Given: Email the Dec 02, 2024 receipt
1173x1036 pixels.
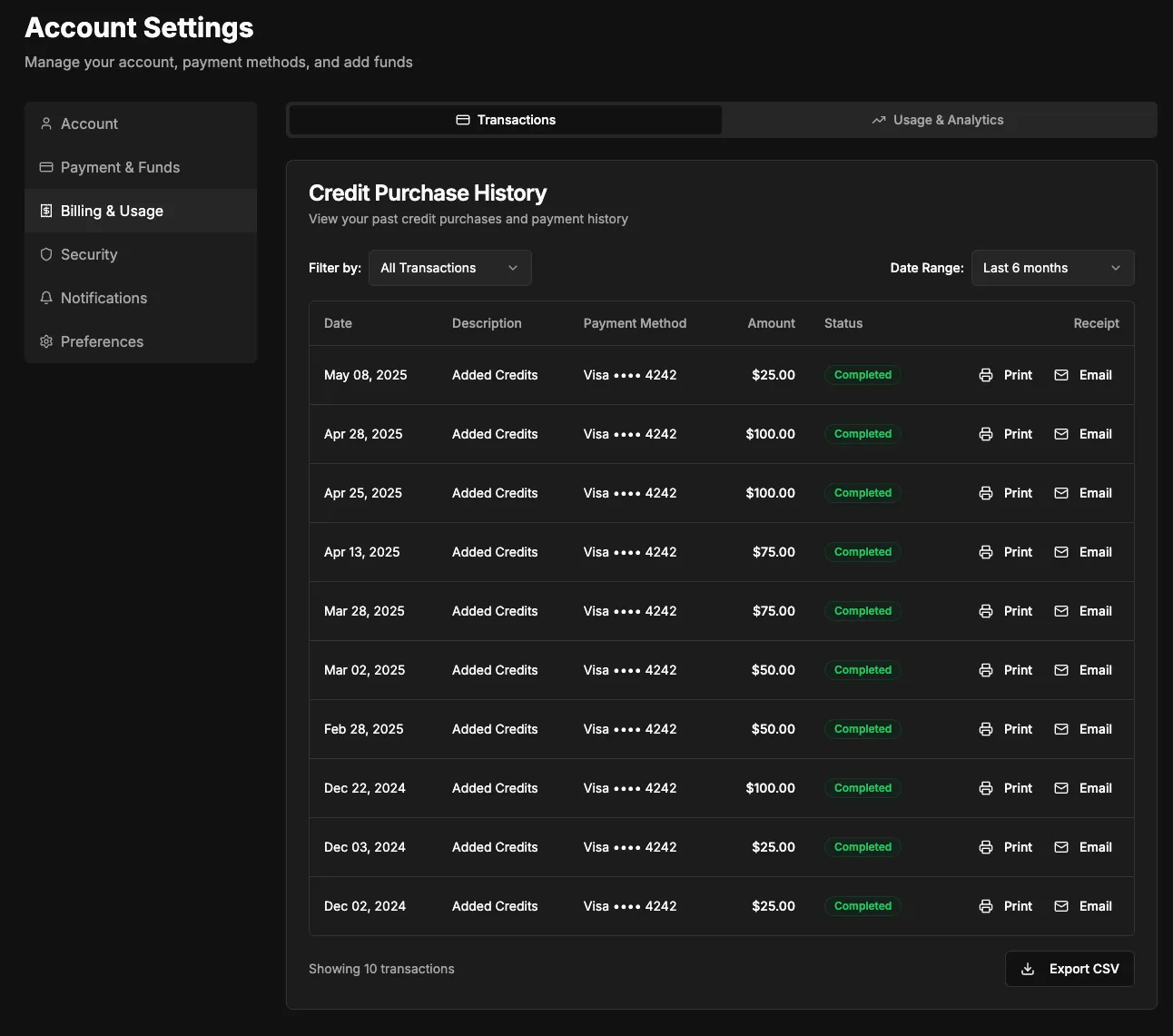Looking at the screenshot, I should 1083,906.
